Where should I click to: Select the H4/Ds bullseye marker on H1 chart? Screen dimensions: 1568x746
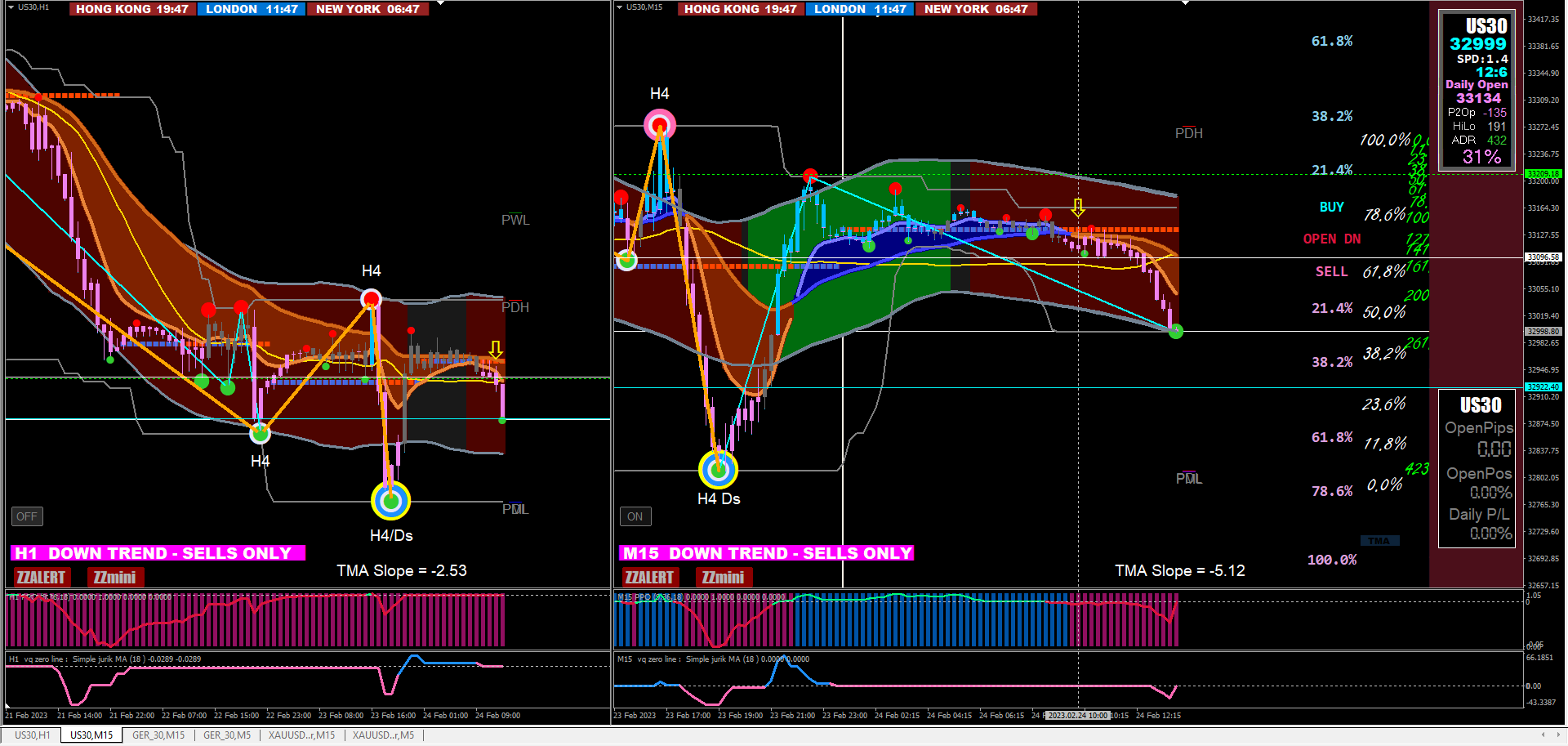coord(390,501)
